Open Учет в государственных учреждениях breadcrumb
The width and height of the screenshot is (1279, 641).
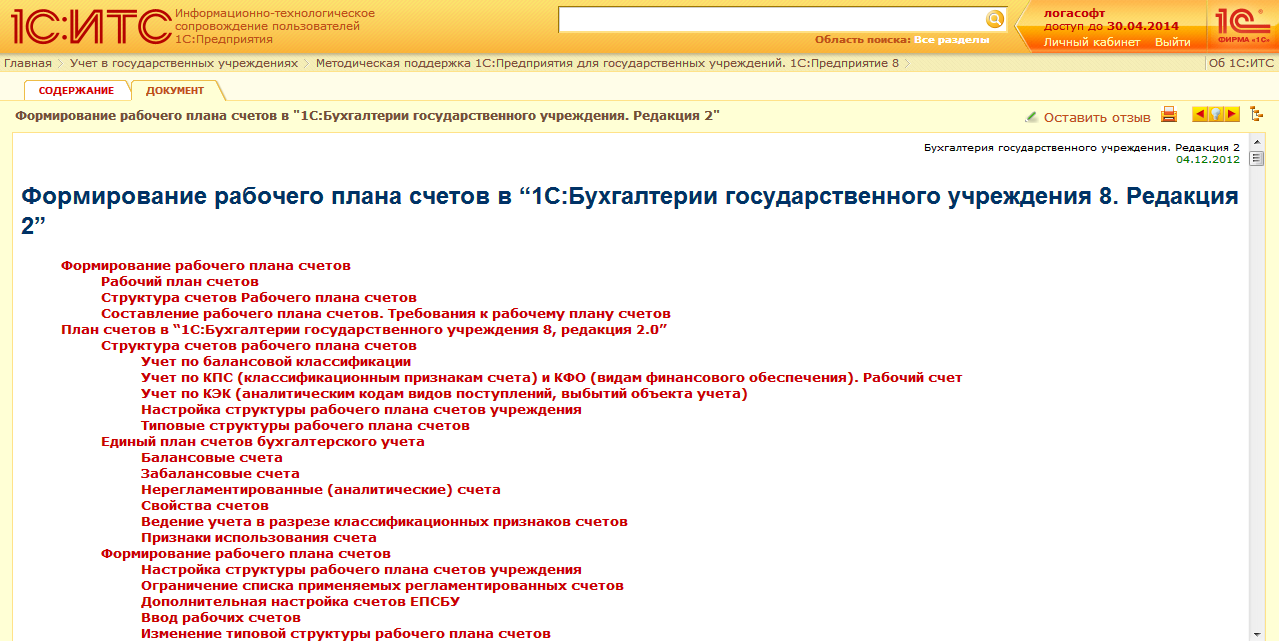point(184,63)
